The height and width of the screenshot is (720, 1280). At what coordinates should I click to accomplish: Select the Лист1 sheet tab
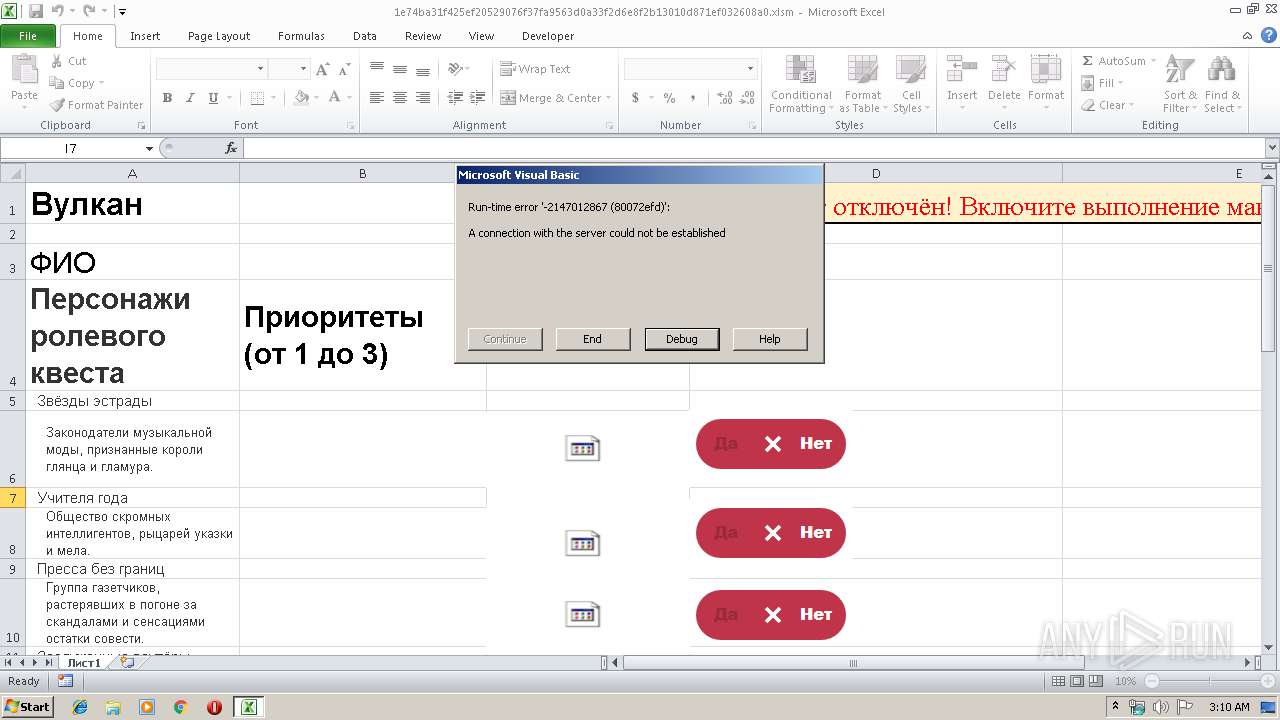tap(83, 662)
